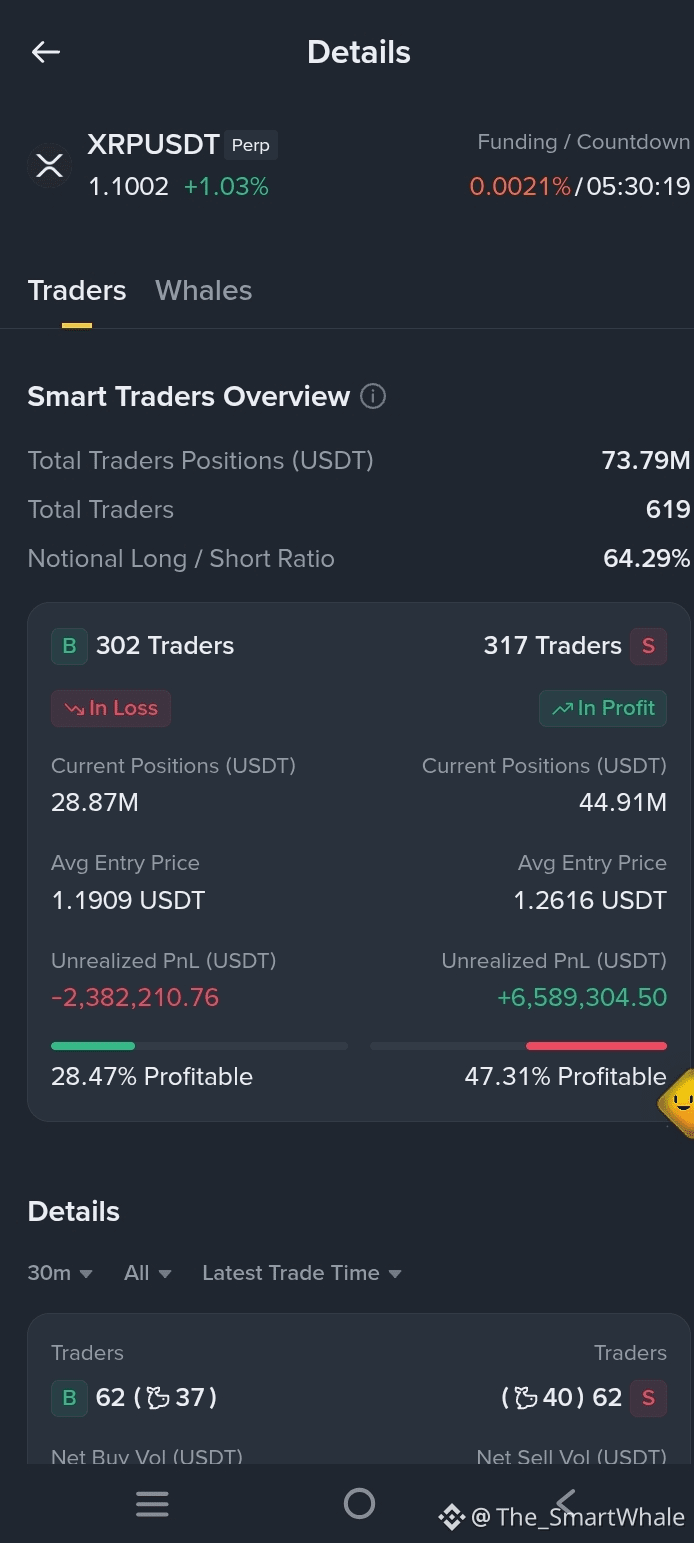The width and height of the screenshot is (694, 1543).
Task: Tap the In Profit tag
Action: point(603,708)
